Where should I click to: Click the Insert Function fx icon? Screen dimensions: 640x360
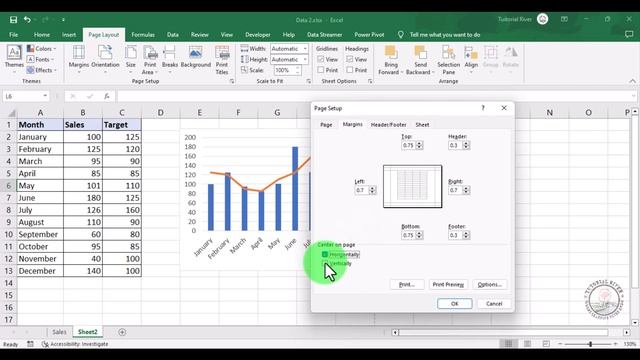[x=107, y=96]
